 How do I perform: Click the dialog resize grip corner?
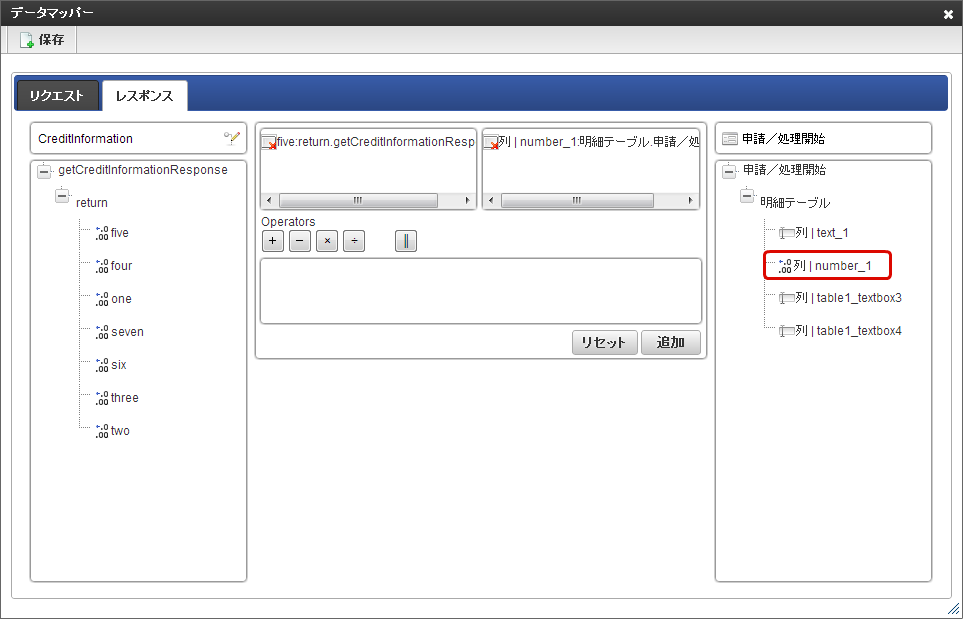[x=953, y=609]
